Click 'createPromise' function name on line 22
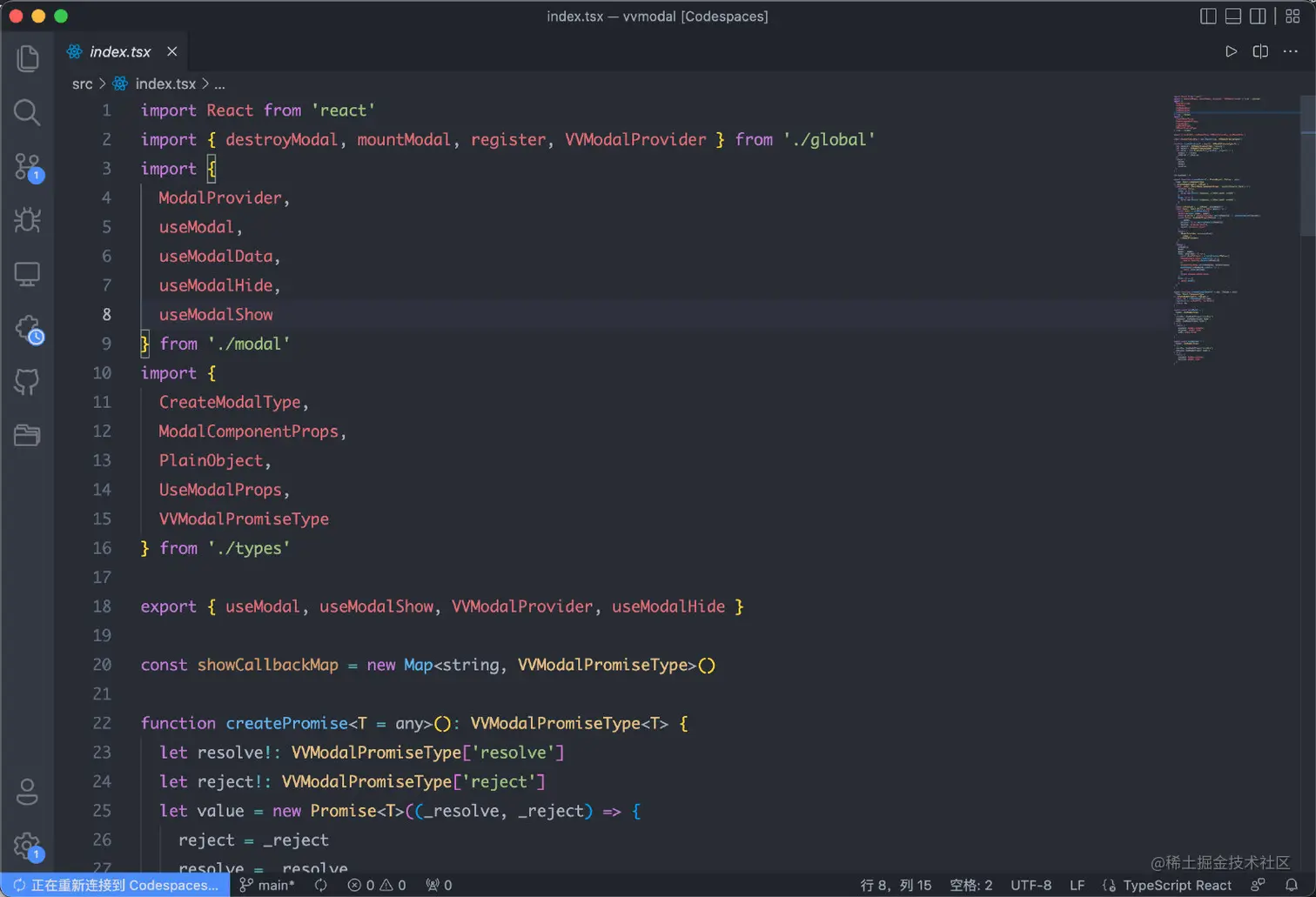1316x897 pixels. click(286, 723)
